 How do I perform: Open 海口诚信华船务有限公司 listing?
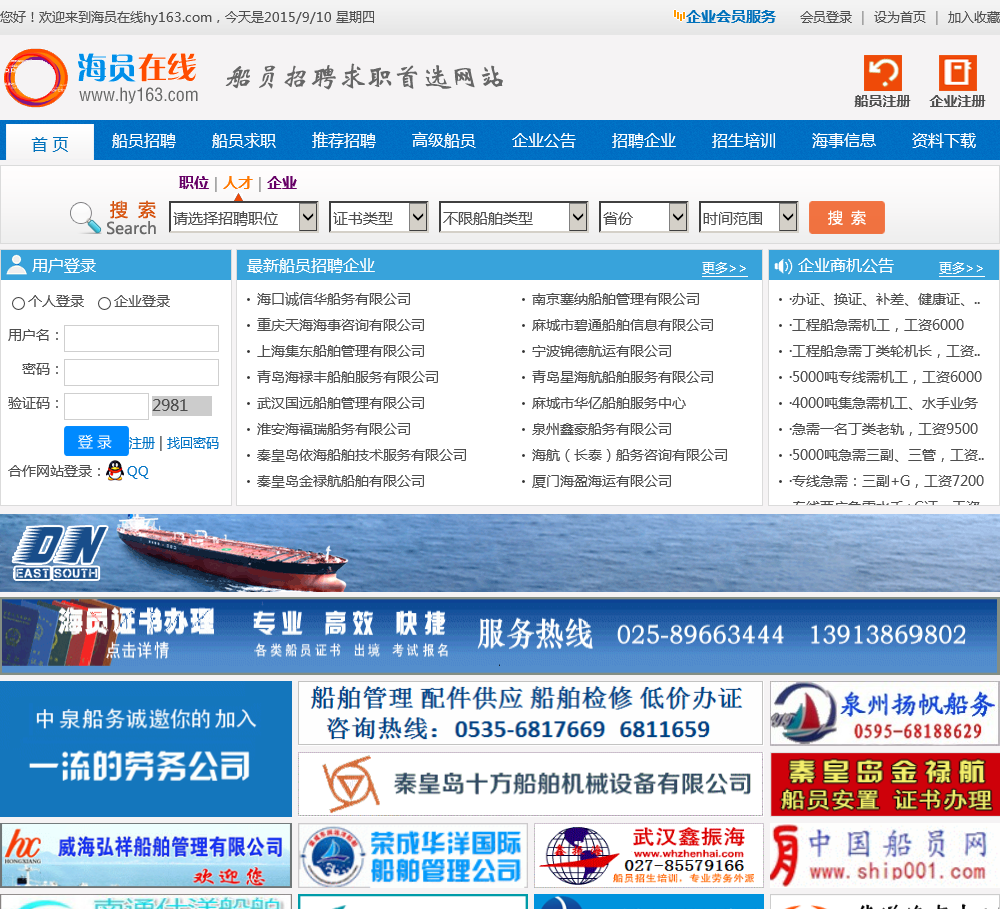(334, 299)
